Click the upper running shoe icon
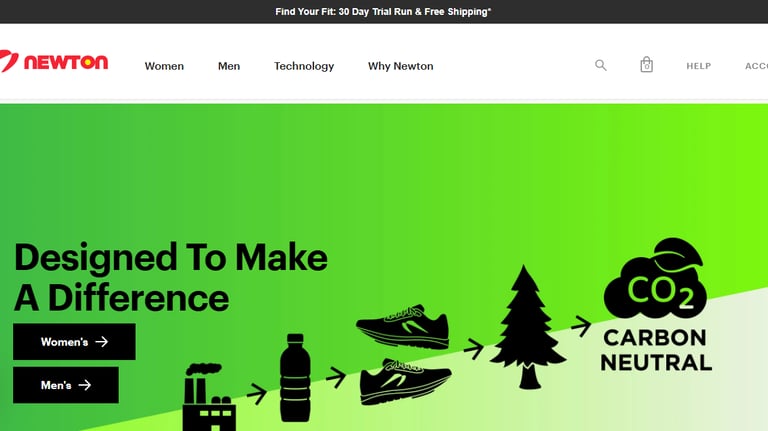 (403, 326)
